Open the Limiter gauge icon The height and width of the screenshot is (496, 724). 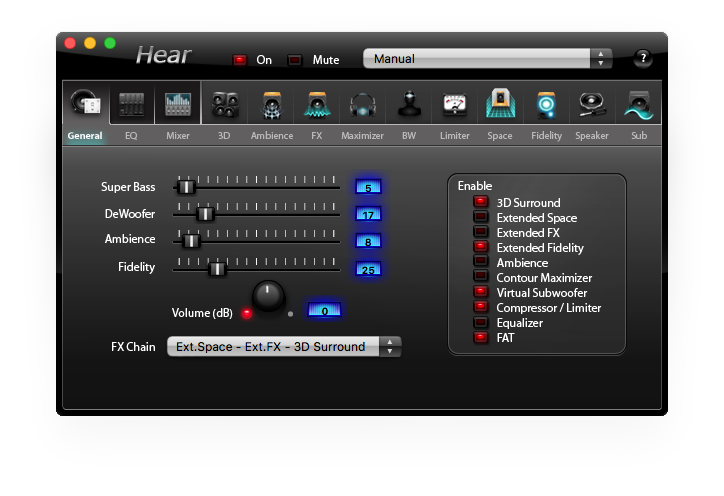click(454, 104)
